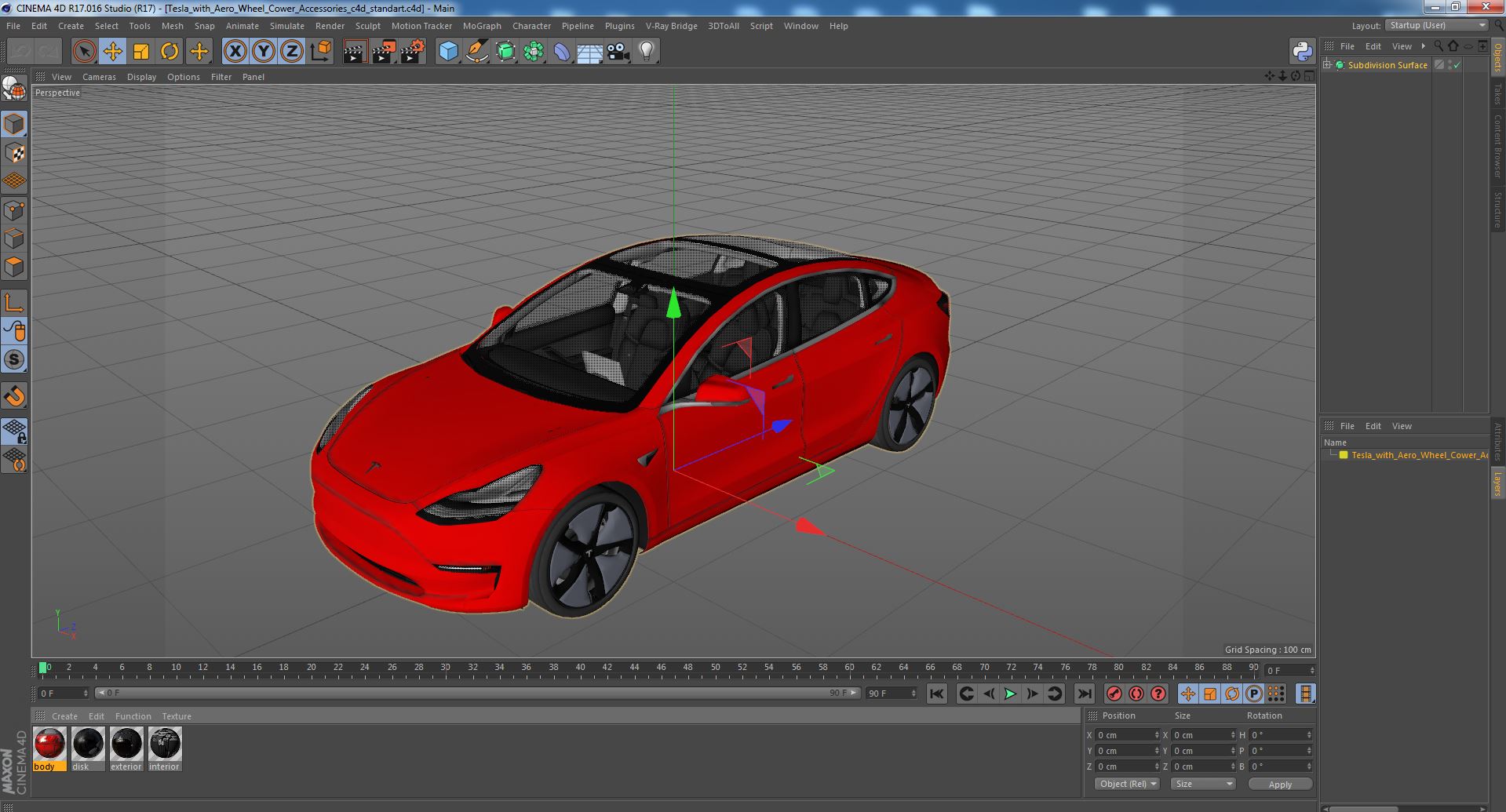Open the Simulate menu
Image resolution: width=1506 pixels, height=812 pixels.
tap(287, 26)
